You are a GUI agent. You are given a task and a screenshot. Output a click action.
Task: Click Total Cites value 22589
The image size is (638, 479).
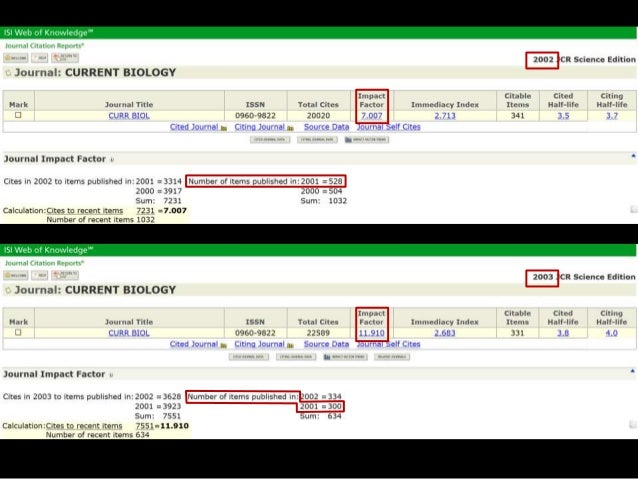pyautogui.click(x=318, y=333)
